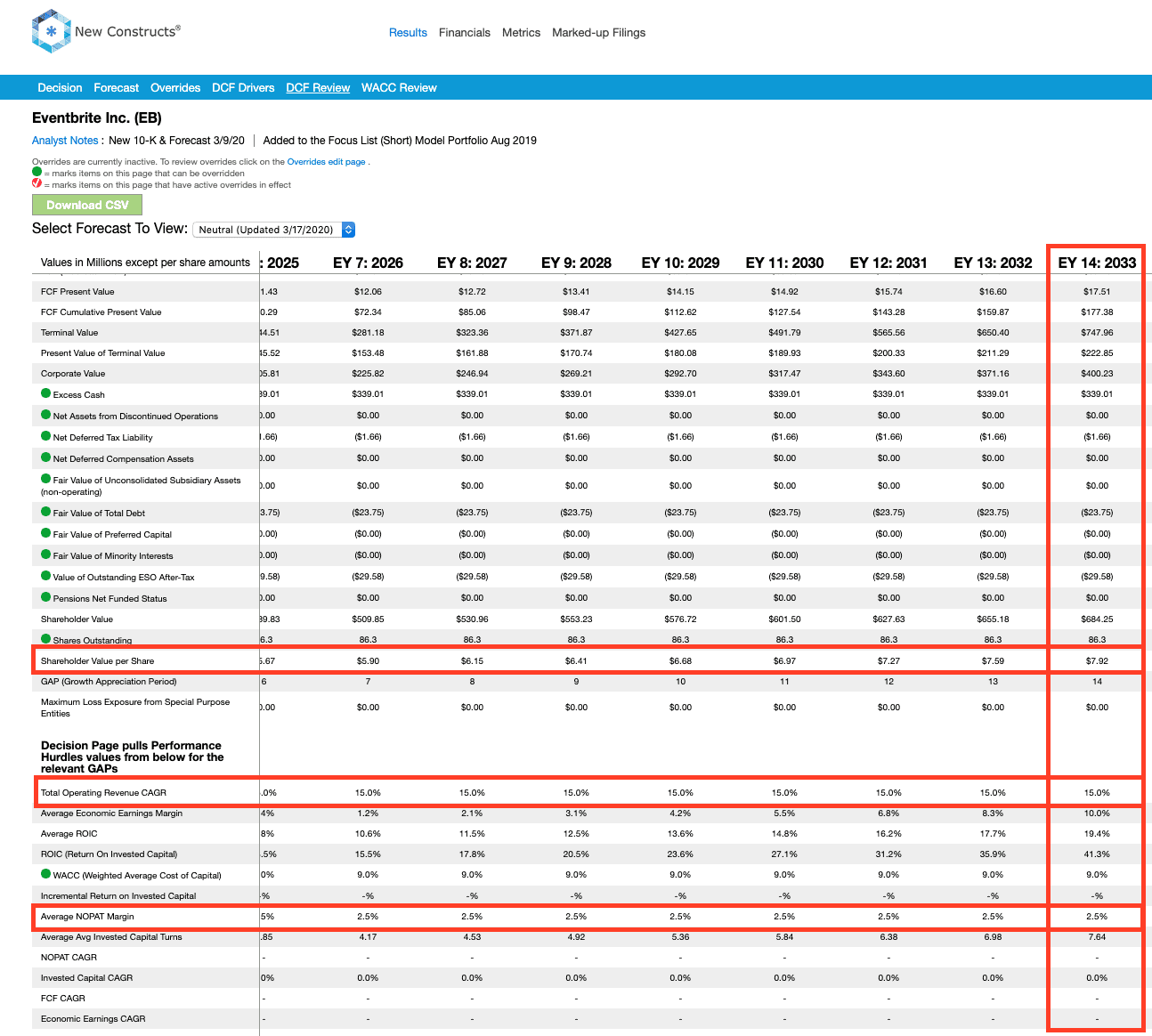Click the $684.25 Shareholder Value cell
Screen dimensions: 1152x1036
coord(1097,619)
